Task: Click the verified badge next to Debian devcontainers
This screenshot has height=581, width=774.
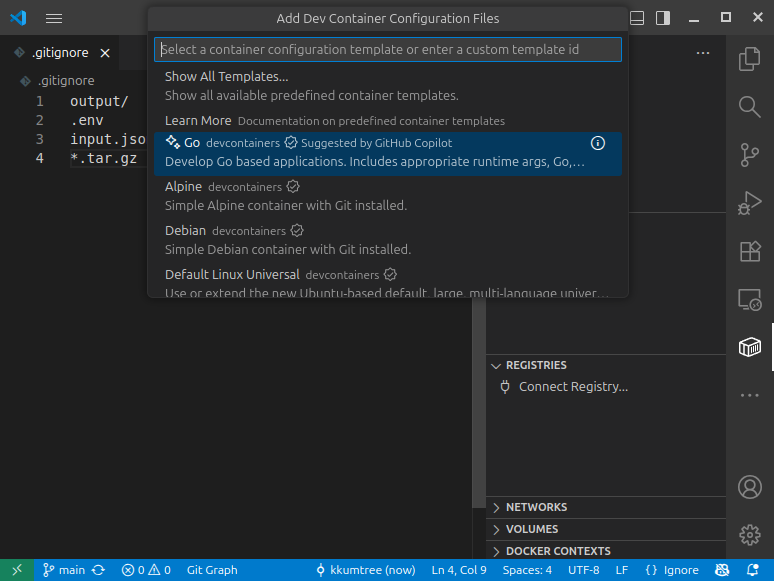Action: pyautogui.click(x=297, y=231)
